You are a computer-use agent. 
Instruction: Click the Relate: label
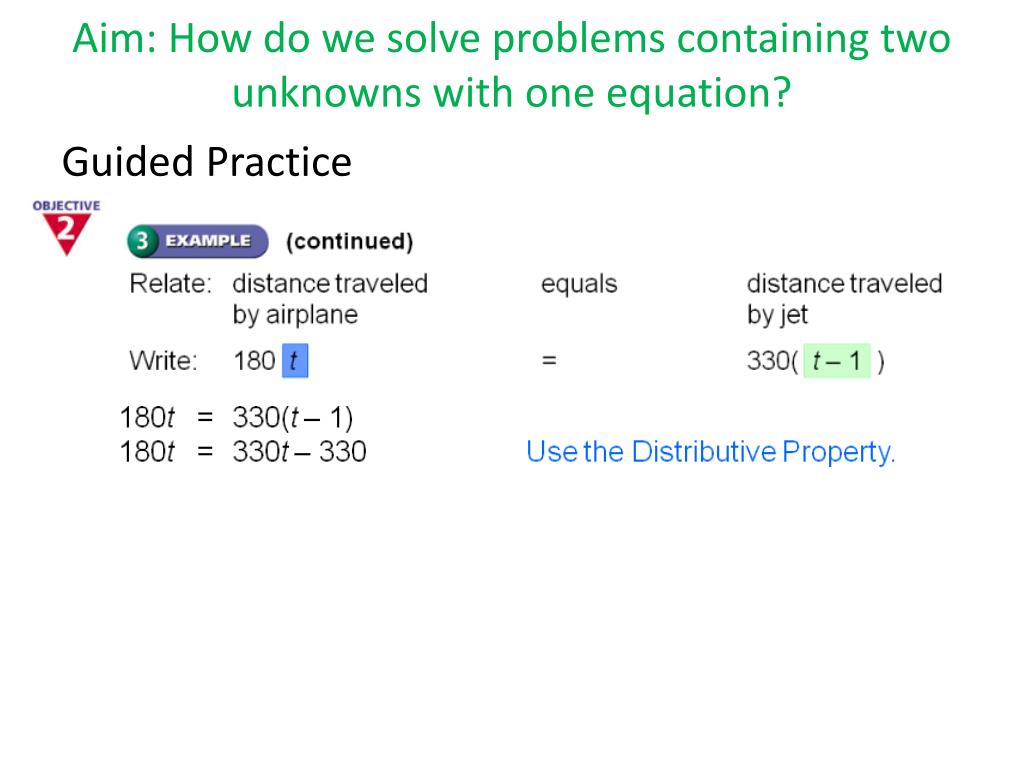(170, 284)
